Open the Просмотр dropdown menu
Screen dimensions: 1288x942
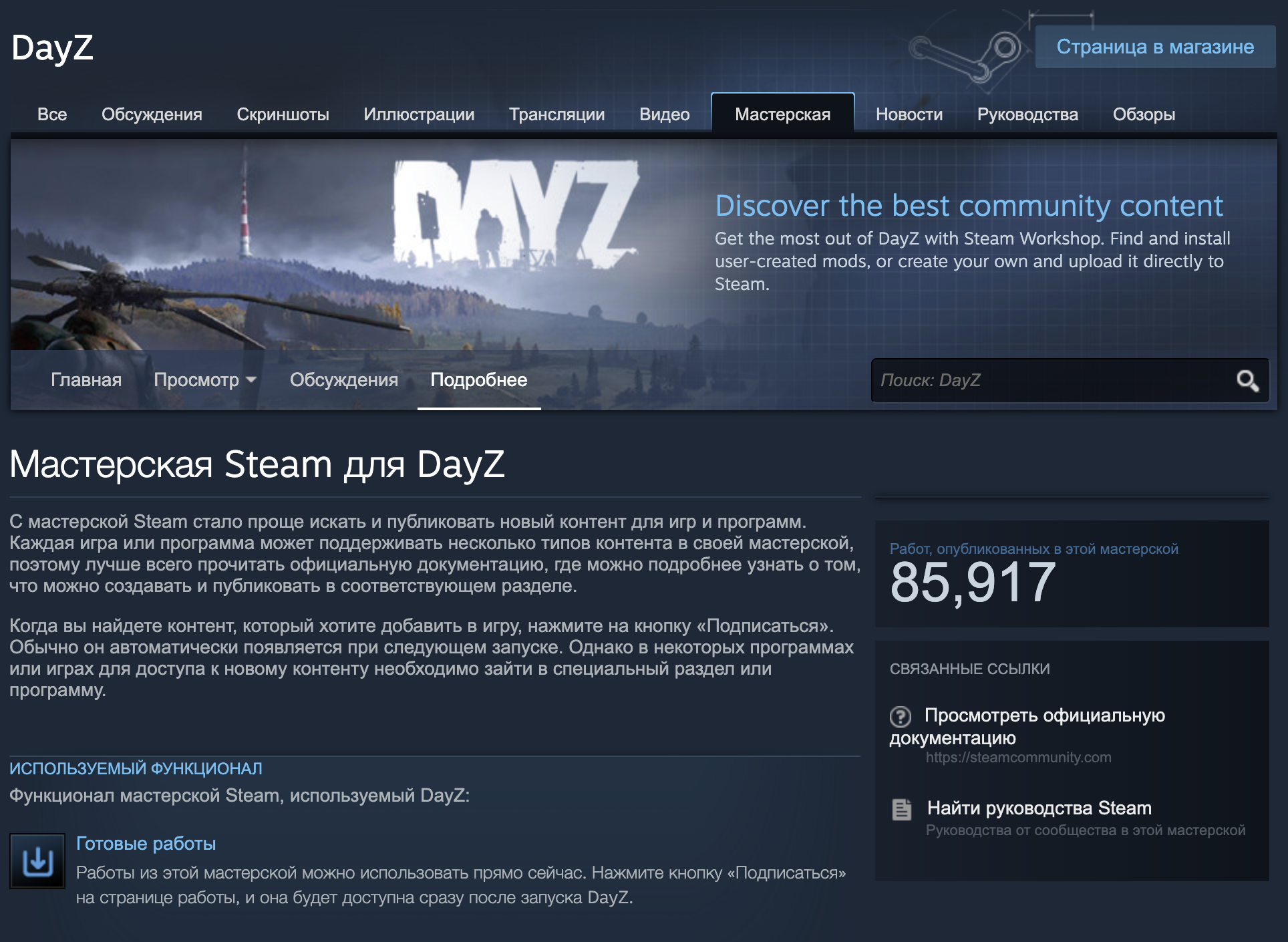(x=204, y=380)
